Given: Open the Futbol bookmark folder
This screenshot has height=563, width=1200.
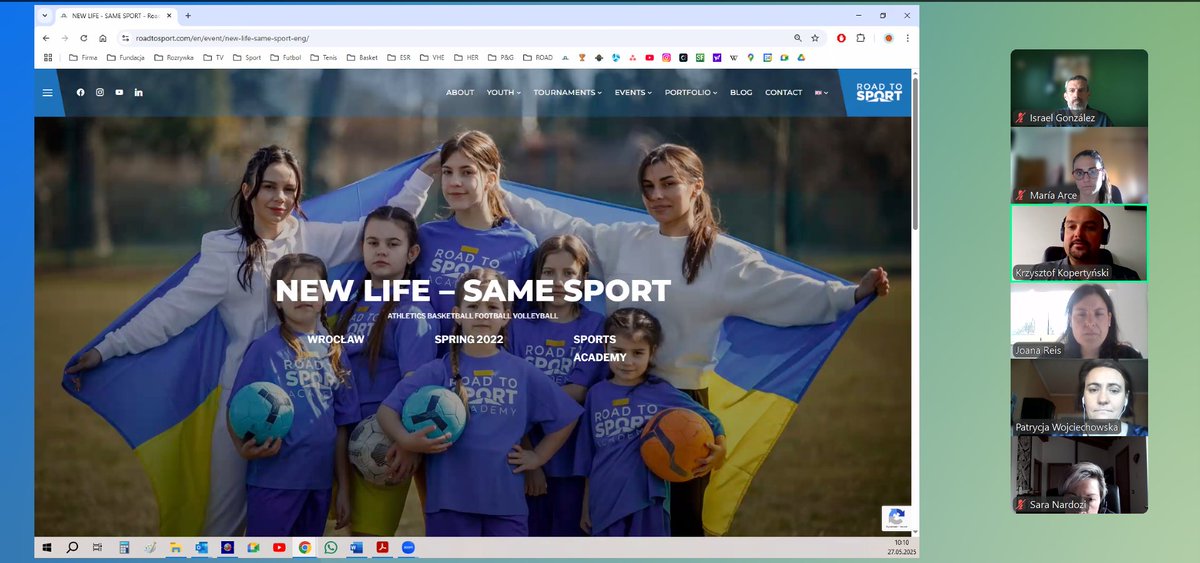Looking at the screenshot, I should pyautogui.click(x=286, y=58).
